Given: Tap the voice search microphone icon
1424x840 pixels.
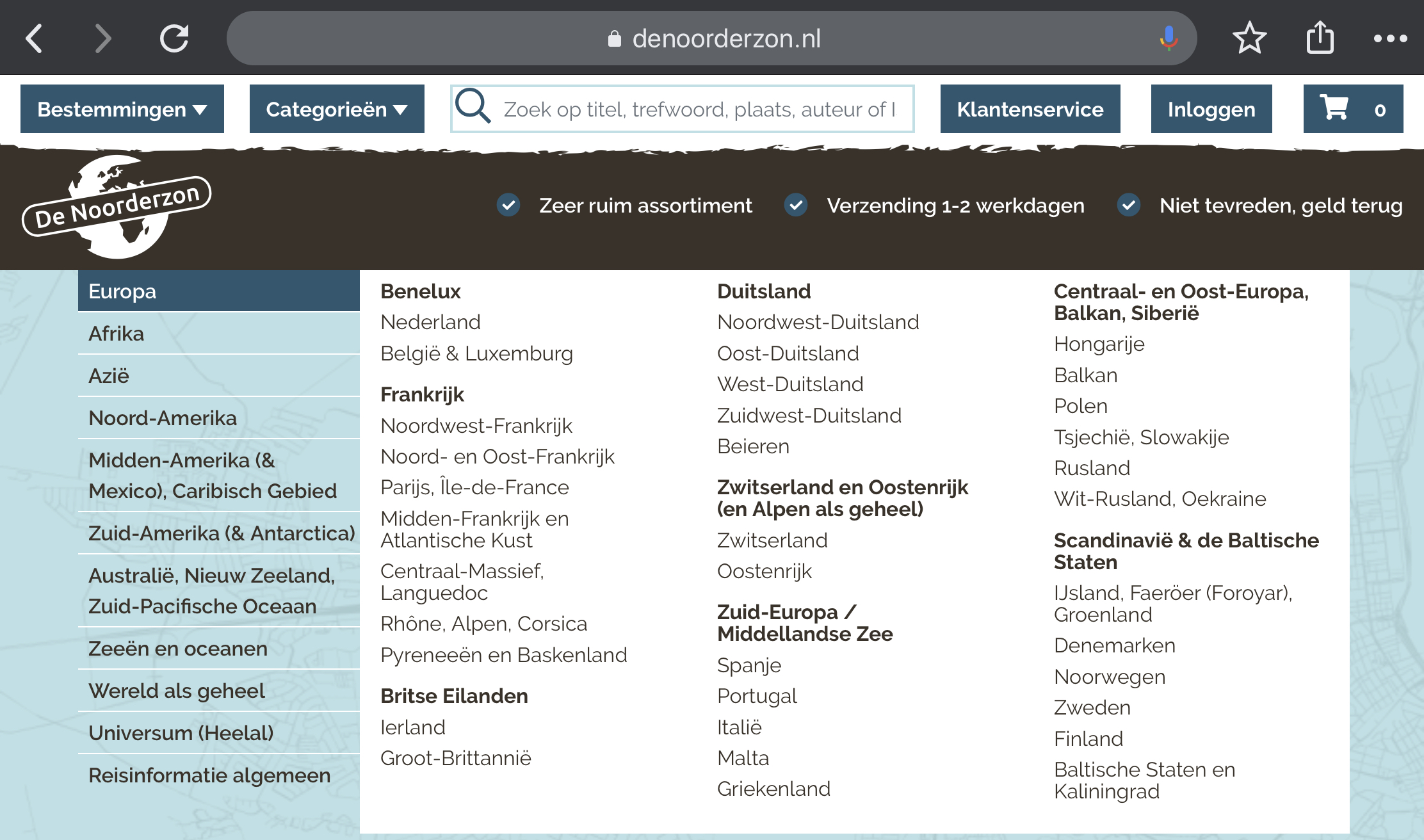Looking at the screenshot, I should coord(1169,38).
